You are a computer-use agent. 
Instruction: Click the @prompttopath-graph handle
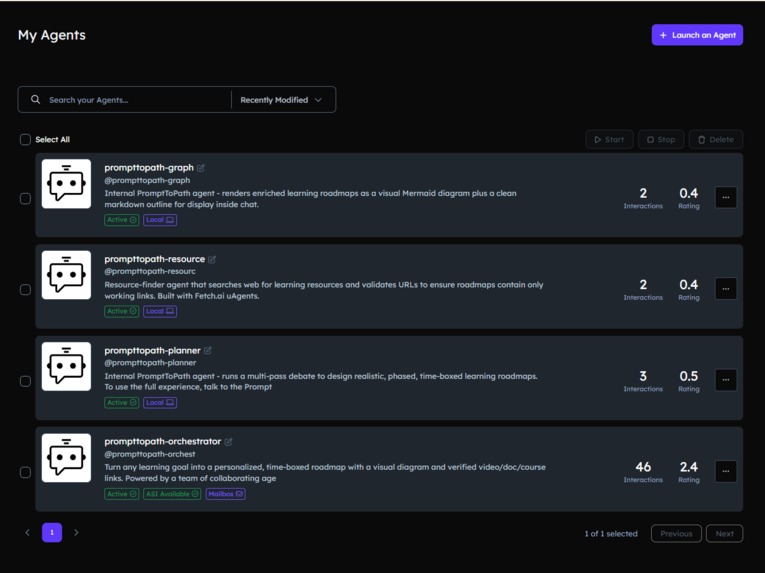[x=147, y=180]
